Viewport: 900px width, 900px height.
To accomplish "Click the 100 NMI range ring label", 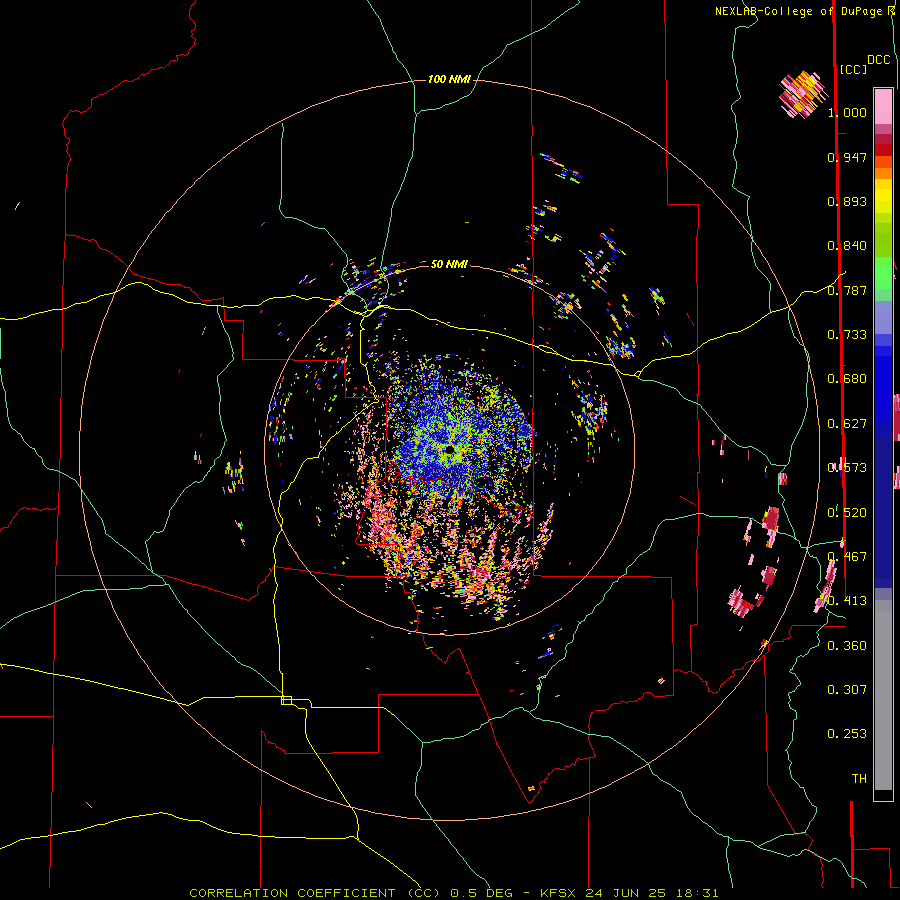I will (449, 79).
